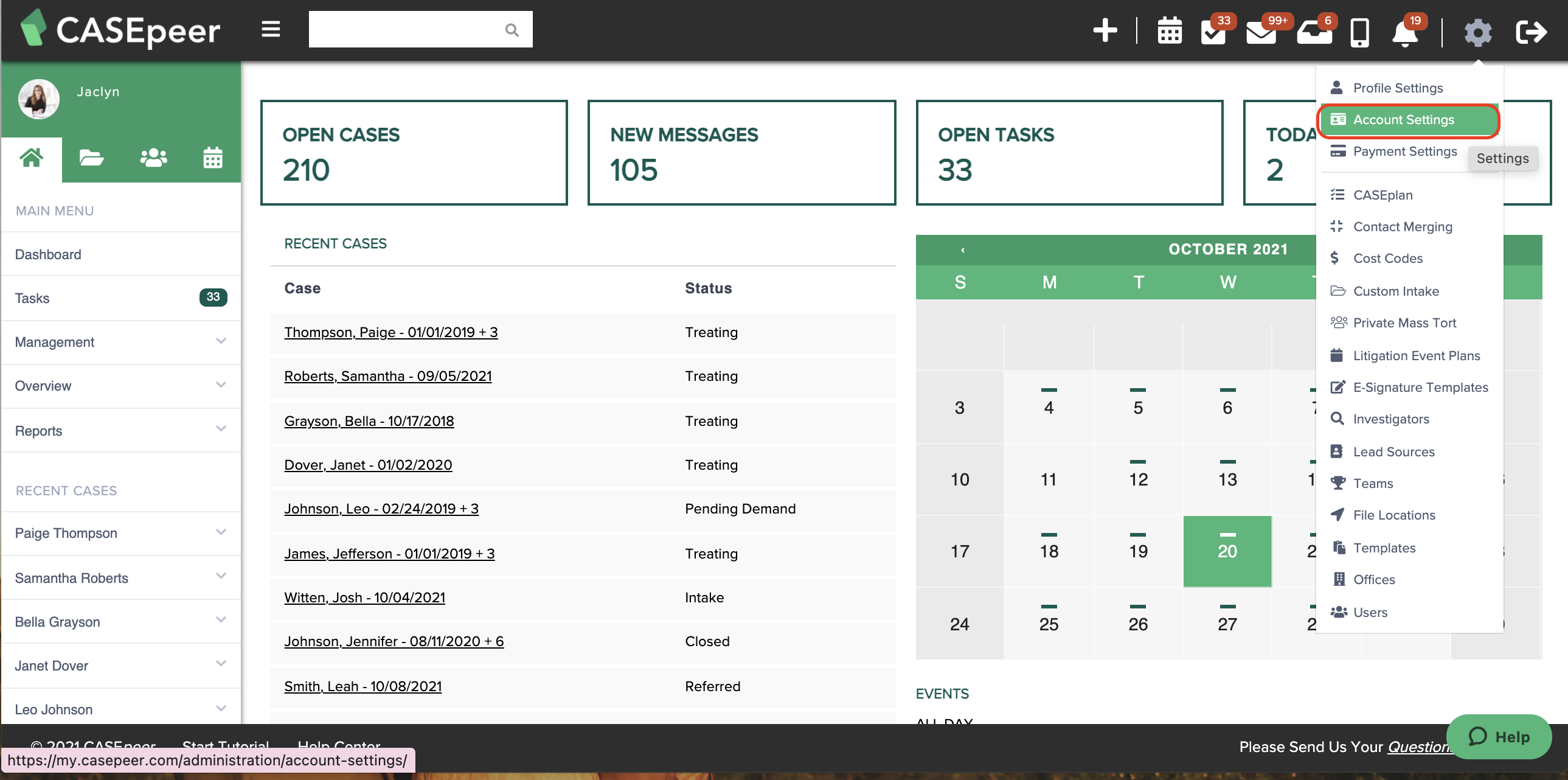The height and width of the screenshot is (780, 1568).
Task: Open the notifications bell with 19 badge
Action: coord(1406,33)
